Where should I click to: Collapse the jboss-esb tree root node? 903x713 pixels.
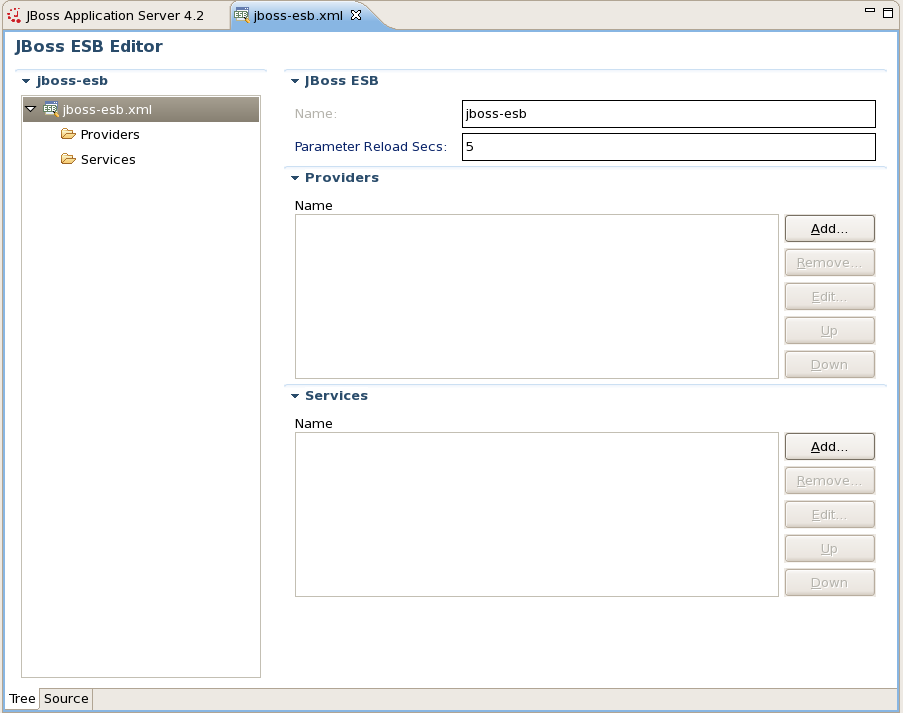point(30,108)
